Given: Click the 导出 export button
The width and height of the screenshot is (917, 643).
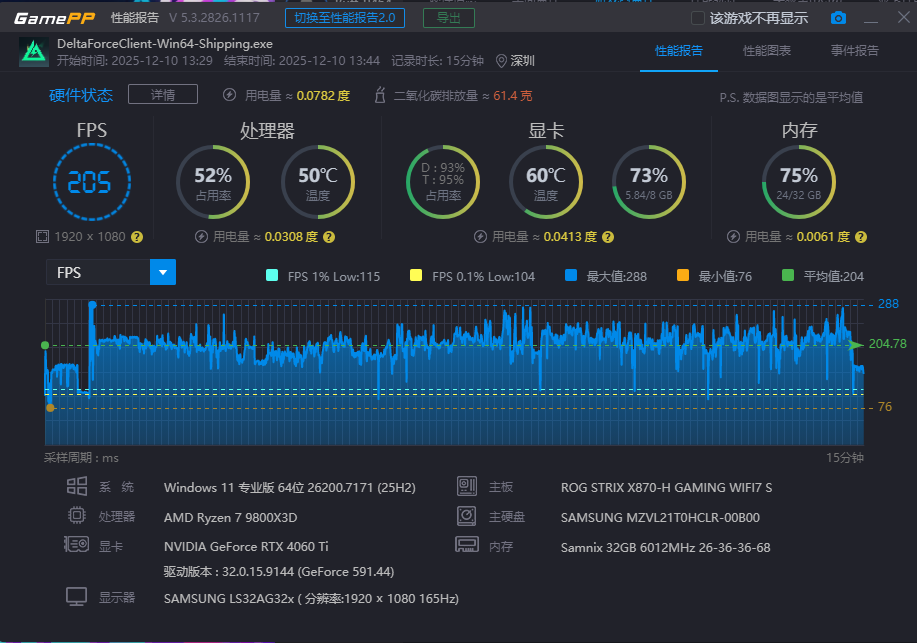Looking at the screenshot, I should [x=448, y=17].
